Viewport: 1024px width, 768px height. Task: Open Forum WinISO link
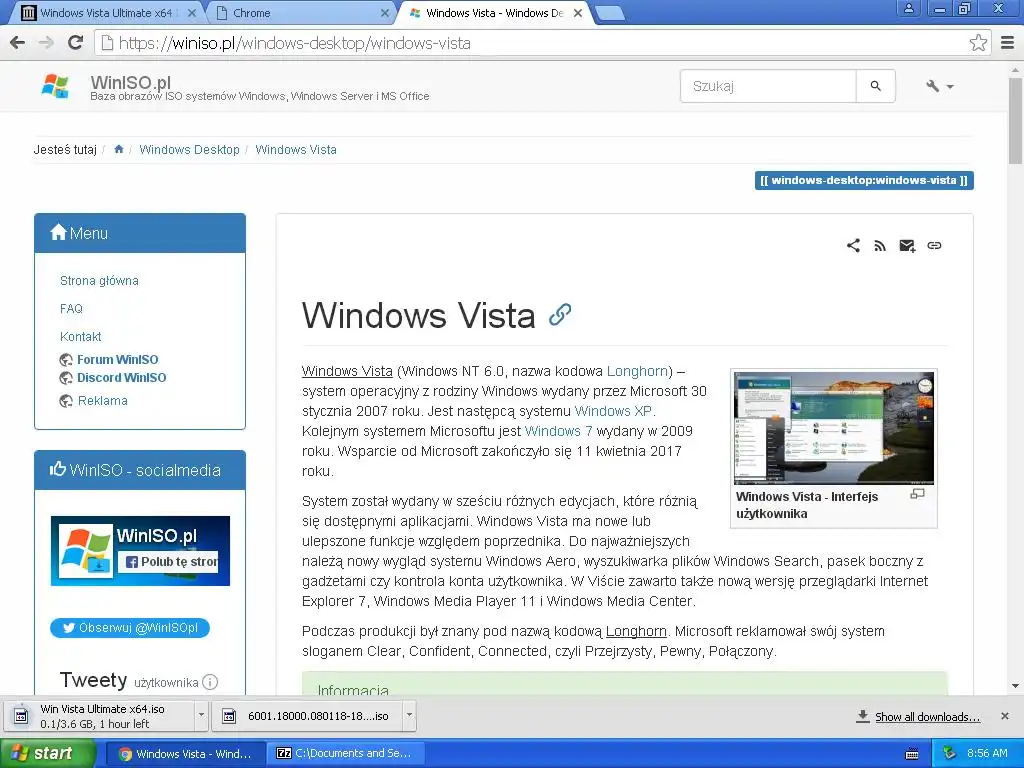pyautogui.click(x=118, y=360)
